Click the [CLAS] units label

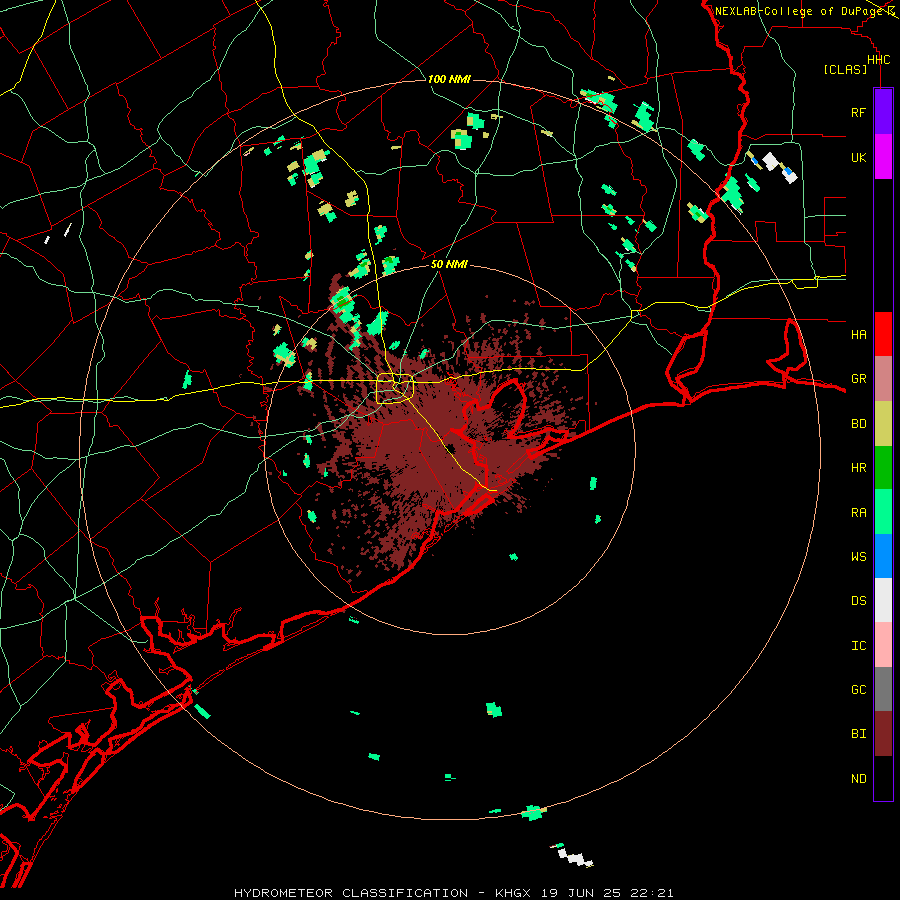click(845, 69)
